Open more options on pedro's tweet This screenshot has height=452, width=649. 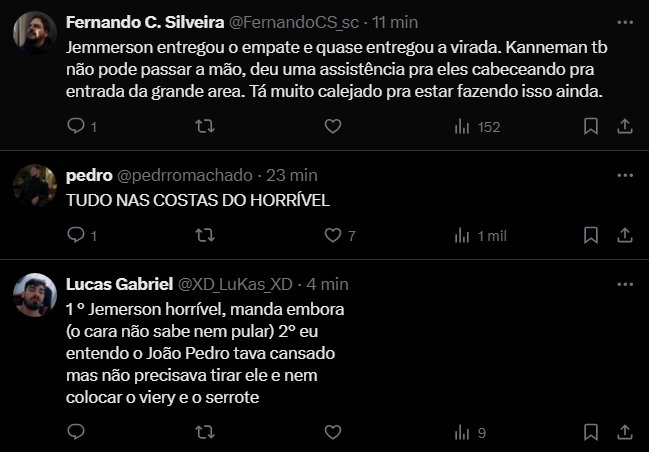click(x=625, y=175)
